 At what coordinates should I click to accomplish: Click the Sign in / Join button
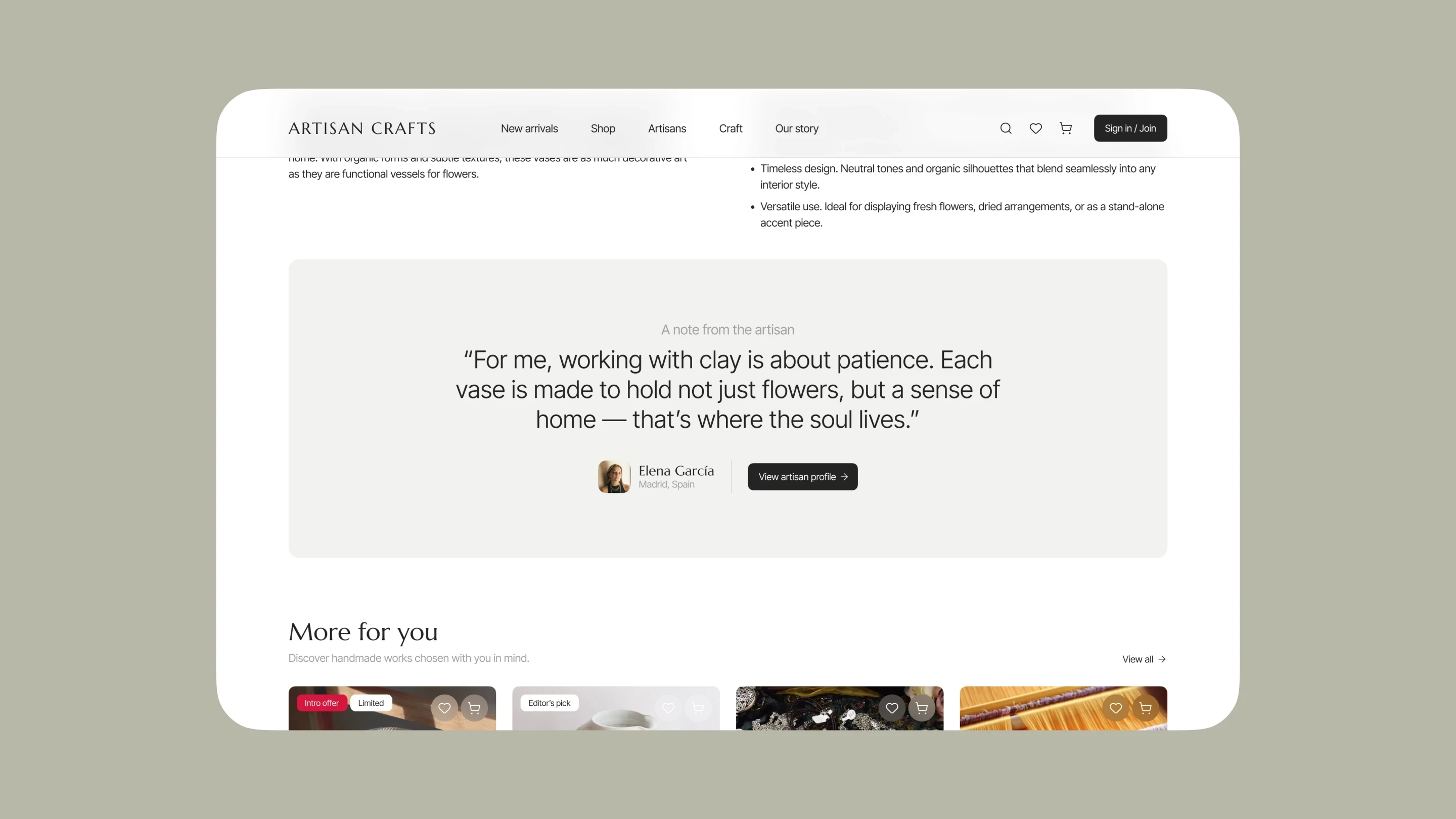click(x=1130, y=128)
